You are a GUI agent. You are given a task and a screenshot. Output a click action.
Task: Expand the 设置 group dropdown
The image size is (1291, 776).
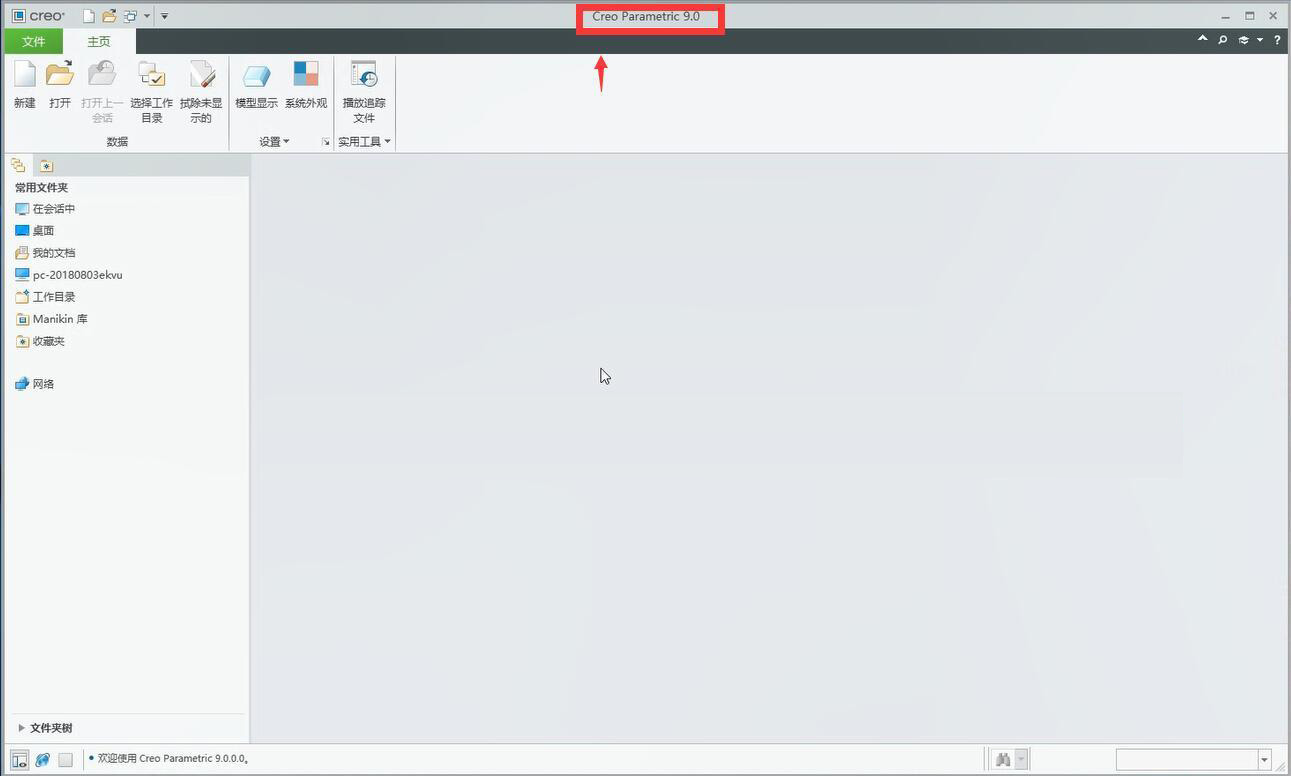click(274, 142)
